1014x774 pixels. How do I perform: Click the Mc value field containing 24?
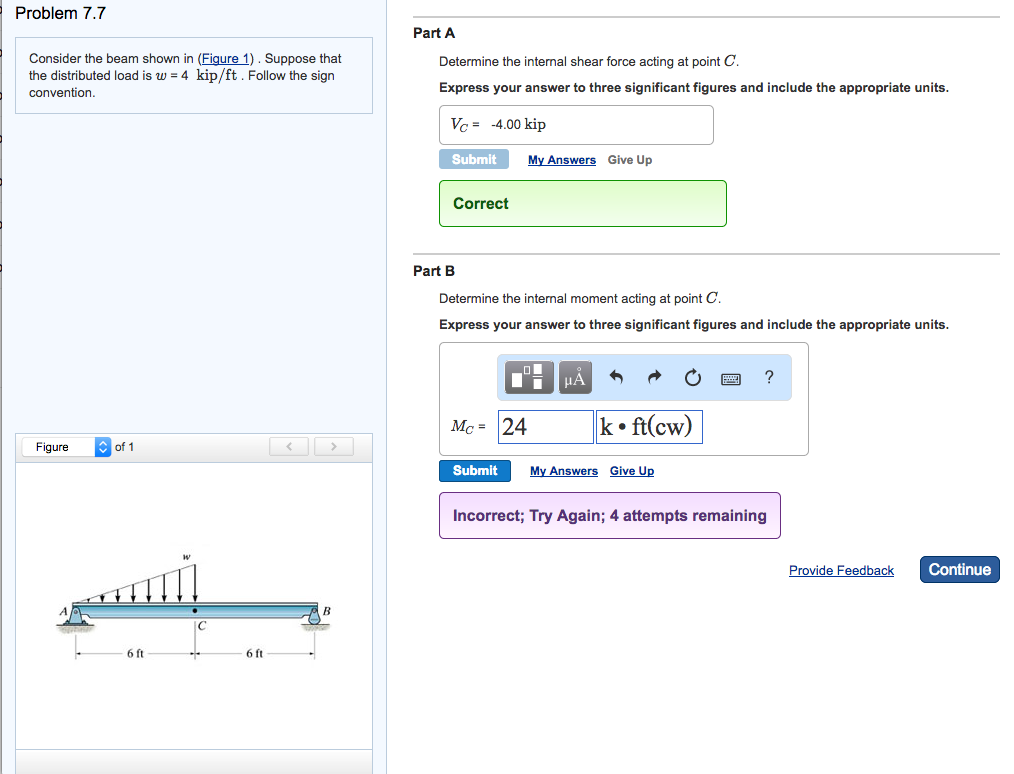point(545,427)
